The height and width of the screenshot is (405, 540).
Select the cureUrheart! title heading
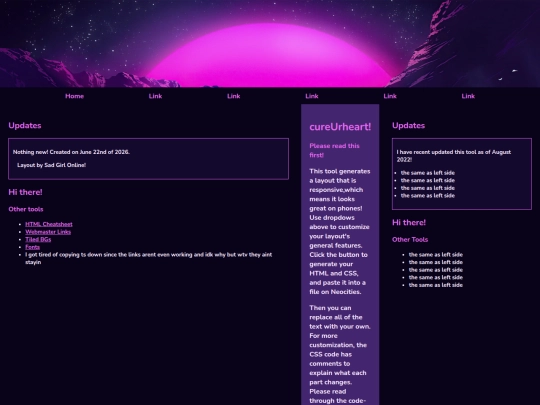[340, 127]
